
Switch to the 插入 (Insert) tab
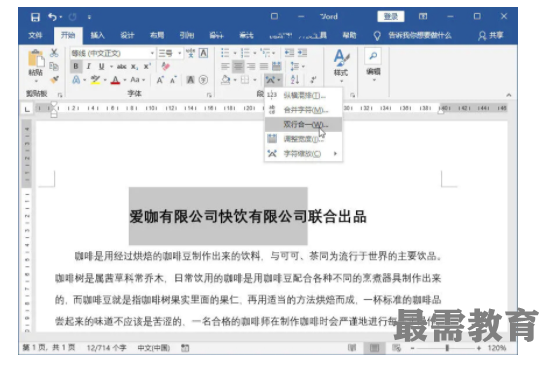click(97, 35)
